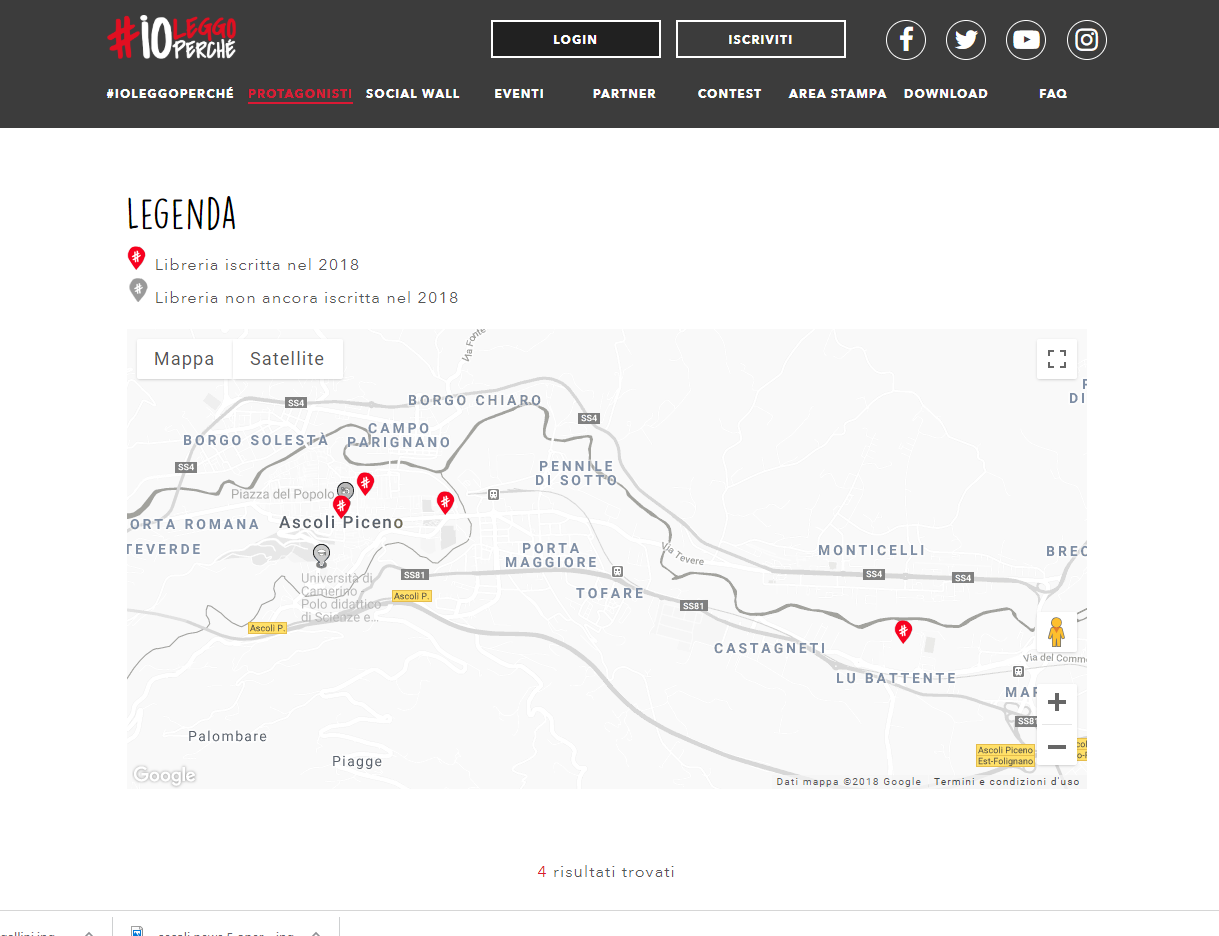Switch the map to Satellite view
Viewport: 1219px width, 936px height.
pos(287,359)
